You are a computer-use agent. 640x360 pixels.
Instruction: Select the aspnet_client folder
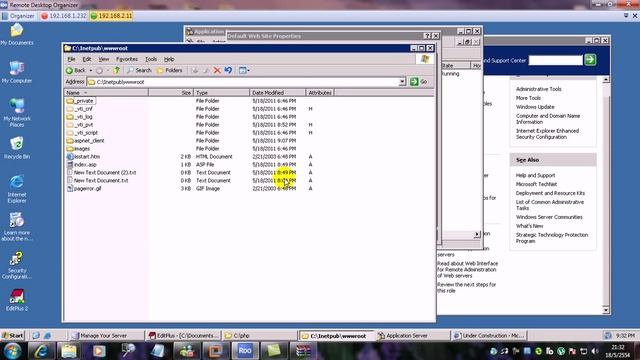85,141
